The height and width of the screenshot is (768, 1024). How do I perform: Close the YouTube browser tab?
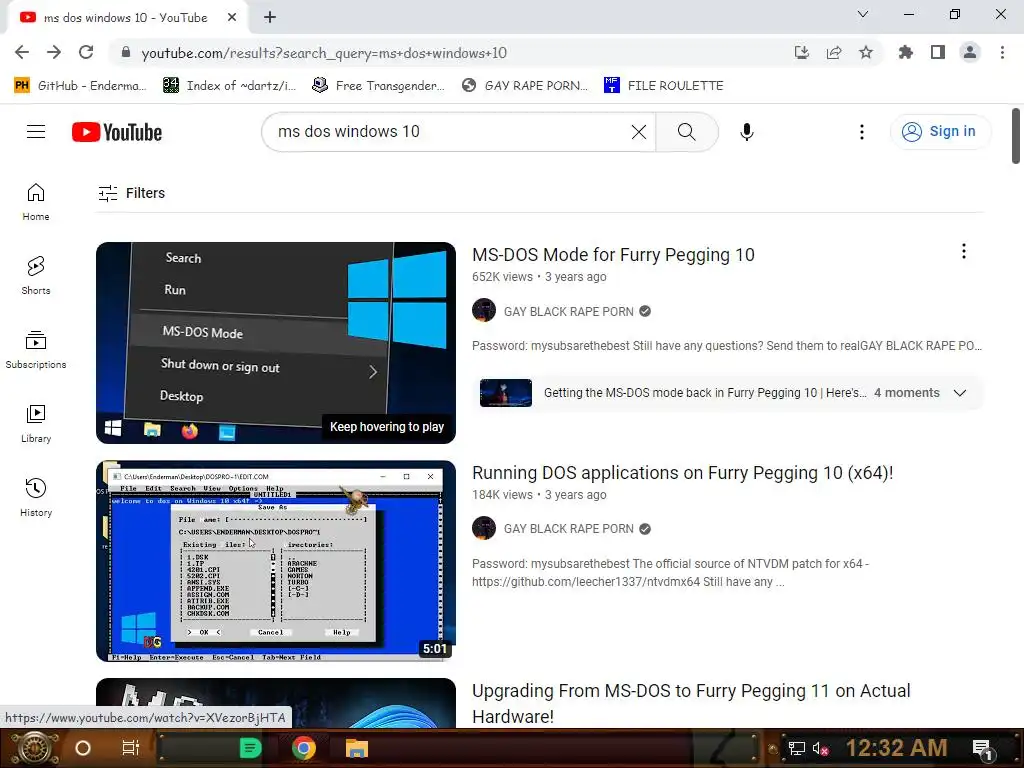[232, 18]
